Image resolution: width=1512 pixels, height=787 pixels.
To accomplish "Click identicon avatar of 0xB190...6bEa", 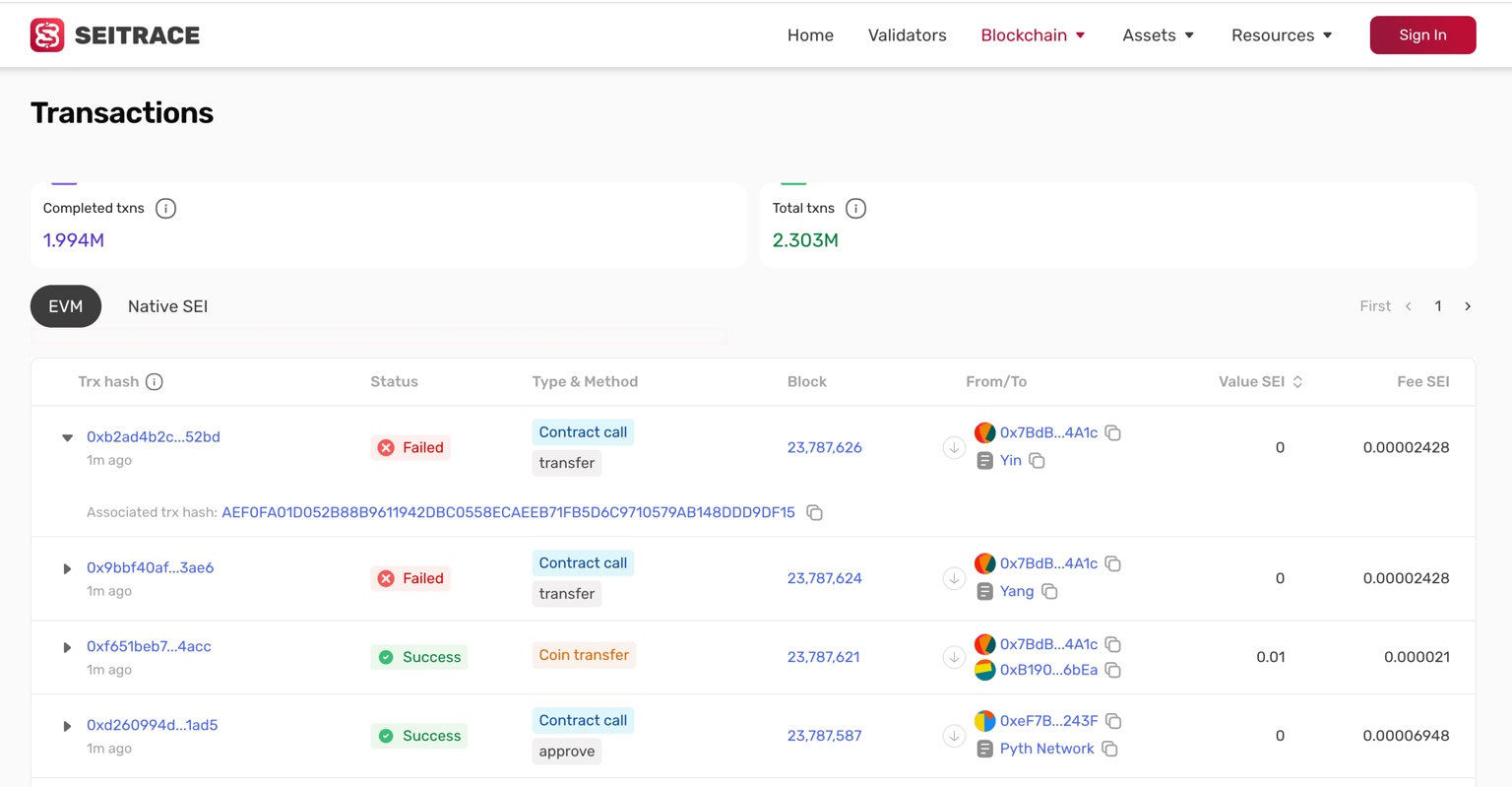I will click(x=984, y=671).
